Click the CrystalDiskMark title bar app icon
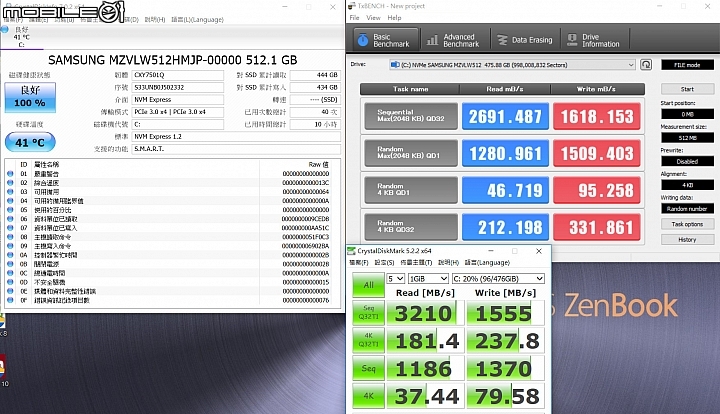This screenshot has width=720, height=414. 352,251
